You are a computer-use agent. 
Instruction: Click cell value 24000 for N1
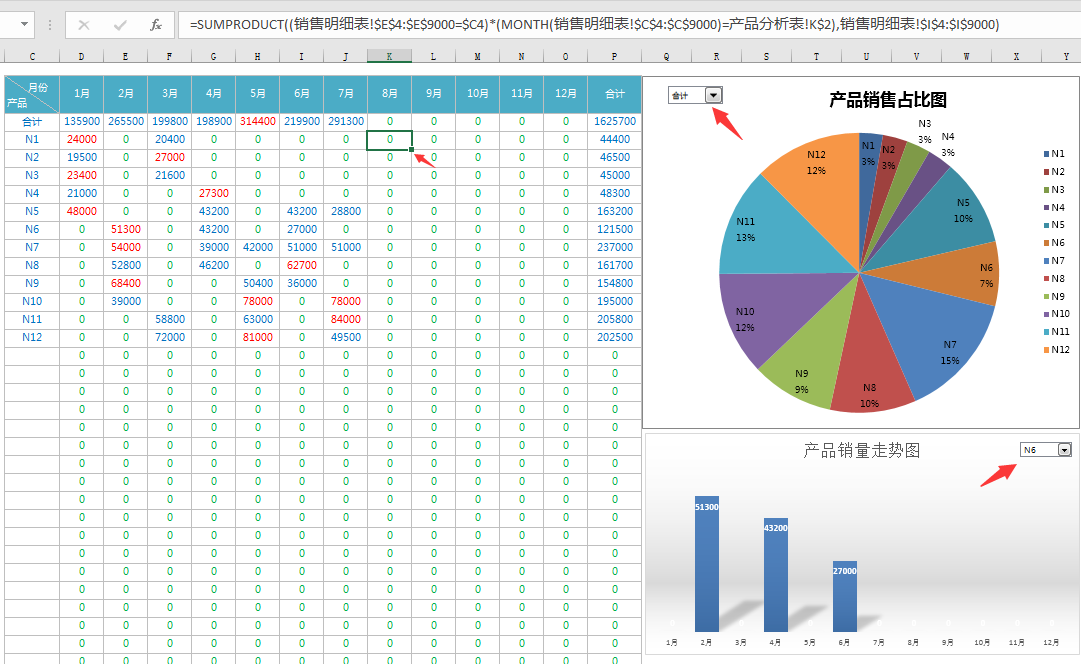click(x=81, y=139)
